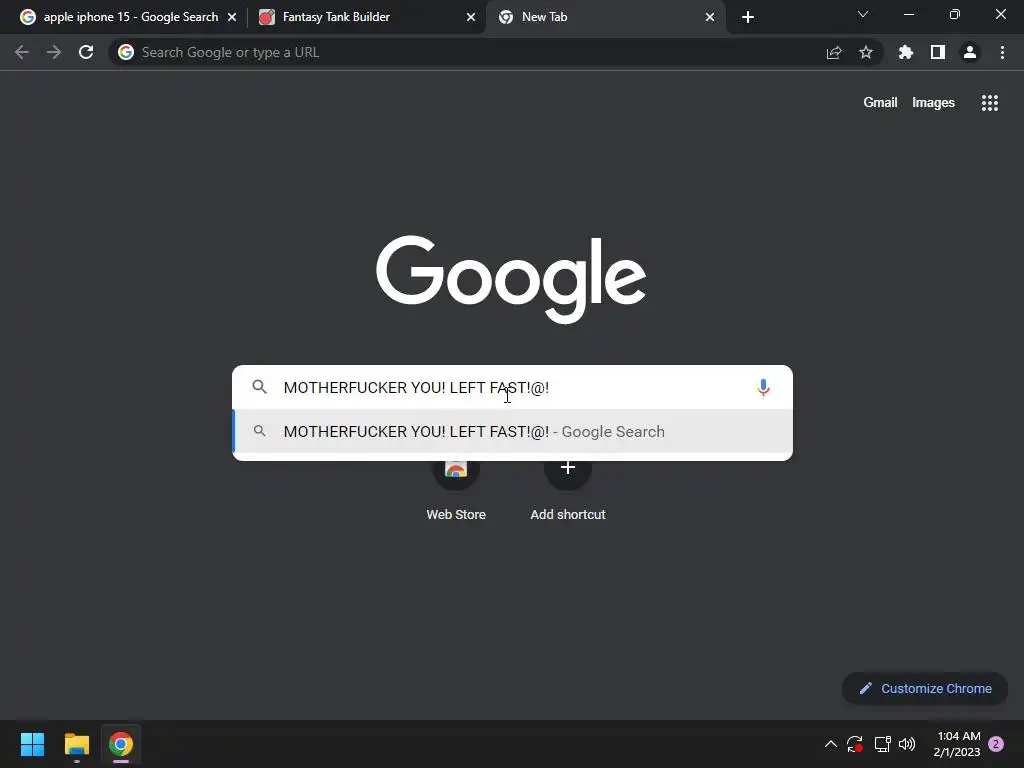The height and width of the screenshot is (768, 1024).
Task: Open the Gmail link
Action: point(880,103)
